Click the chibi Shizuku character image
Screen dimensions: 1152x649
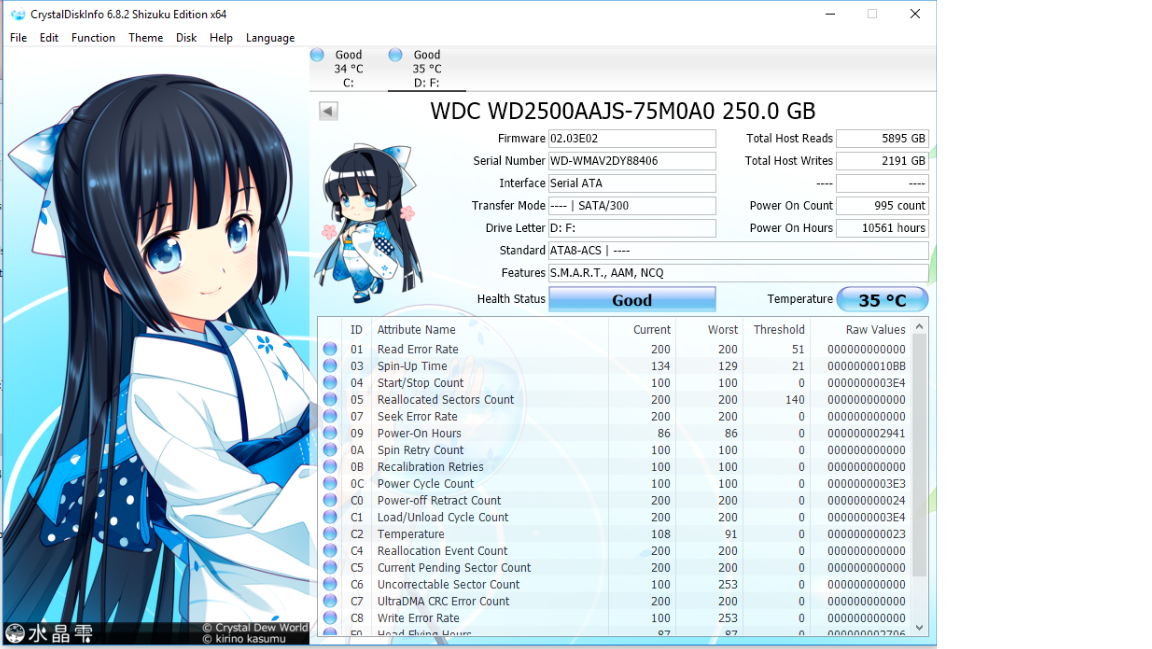tap(368, 223)
